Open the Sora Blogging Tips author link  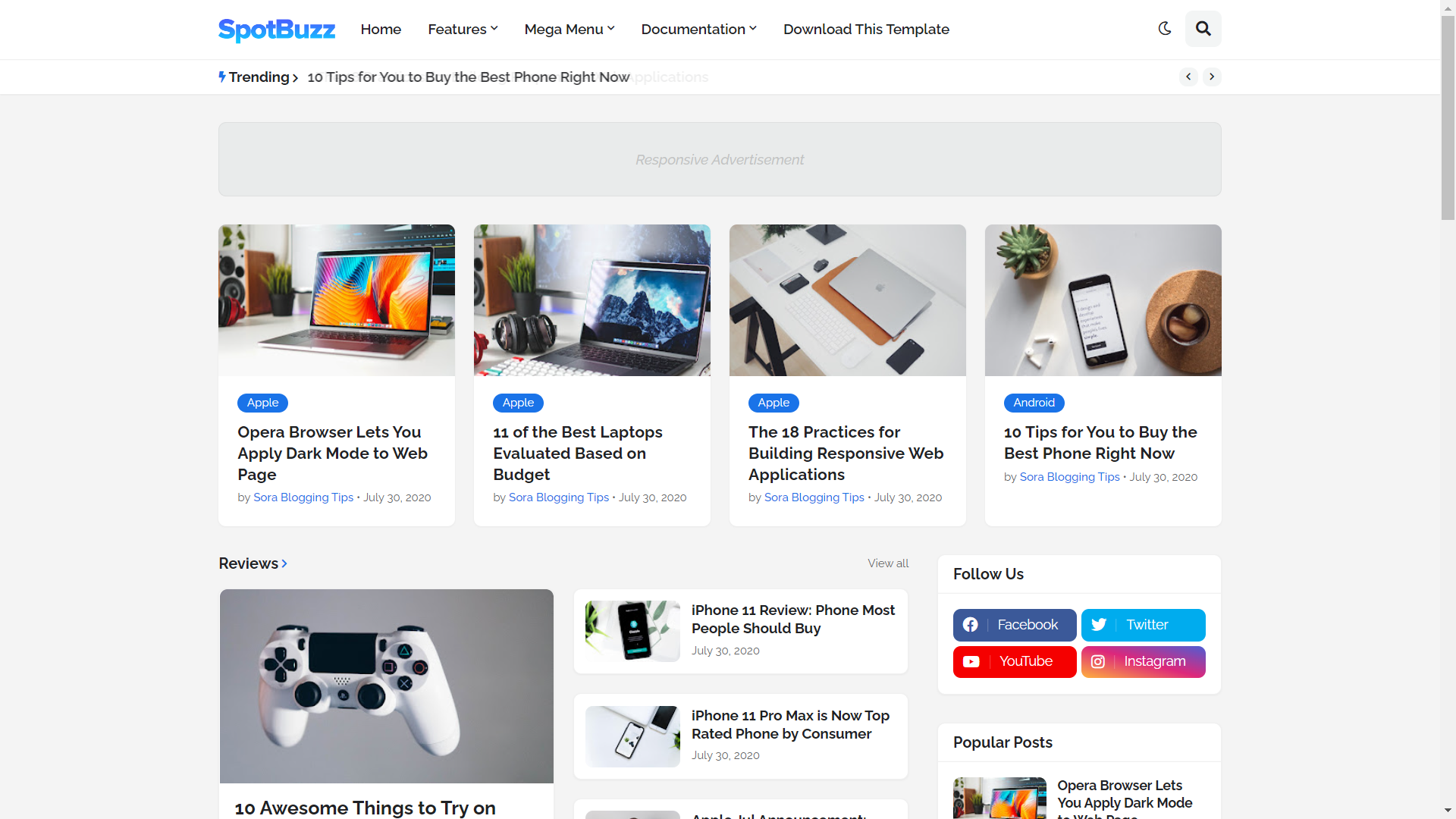click(303, 497)
